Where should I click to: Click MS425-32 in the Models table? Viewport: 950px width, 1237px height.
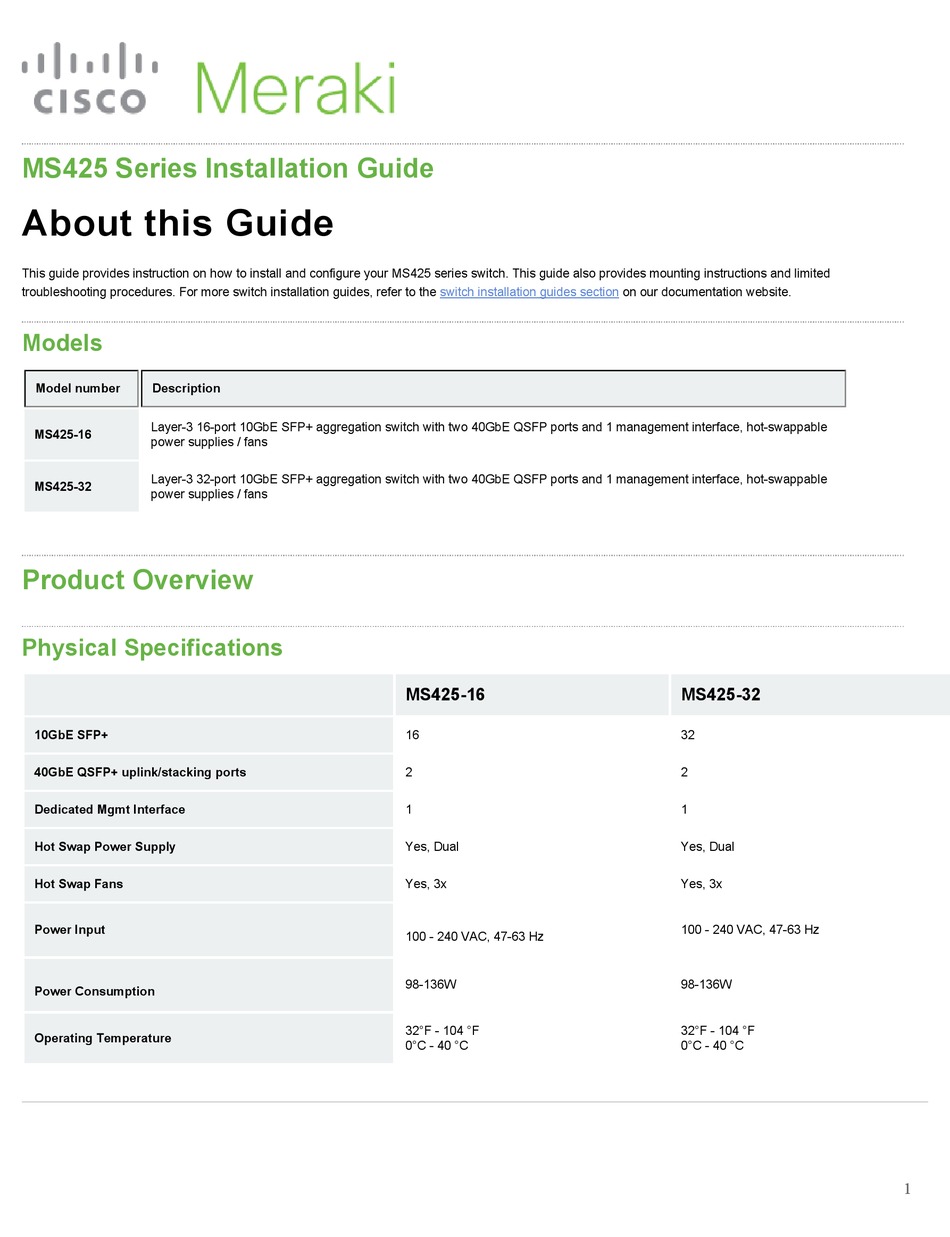click(x=63, y=486)
